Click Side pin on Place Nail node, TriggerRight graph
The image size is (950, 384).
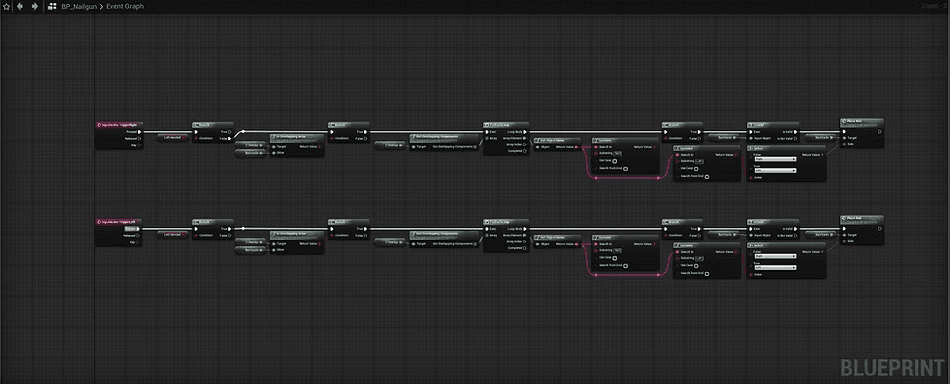(844, 144)
